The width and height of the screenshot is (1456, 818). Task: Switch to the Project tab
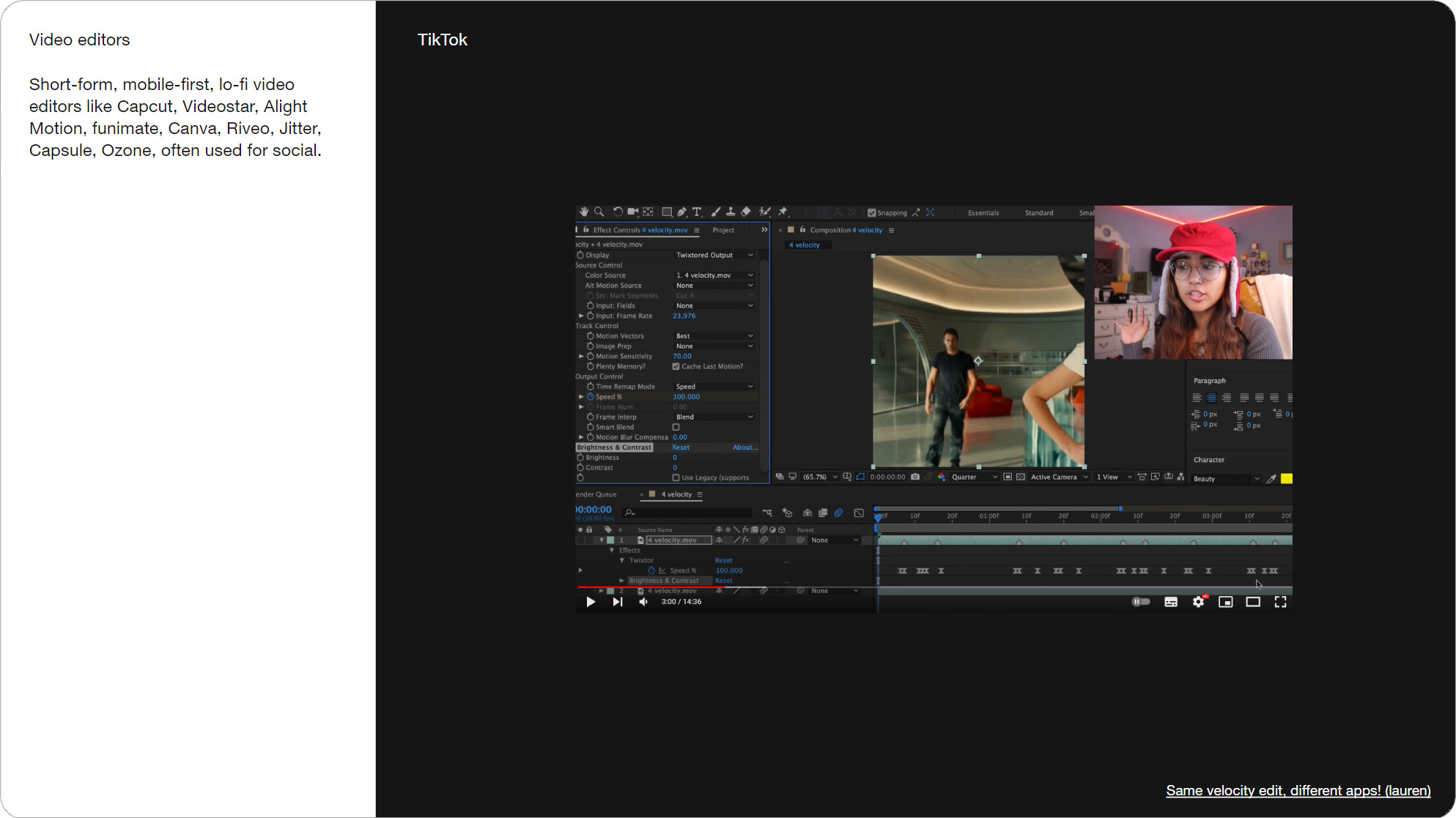pyautogui.click(x=723, y=230)
